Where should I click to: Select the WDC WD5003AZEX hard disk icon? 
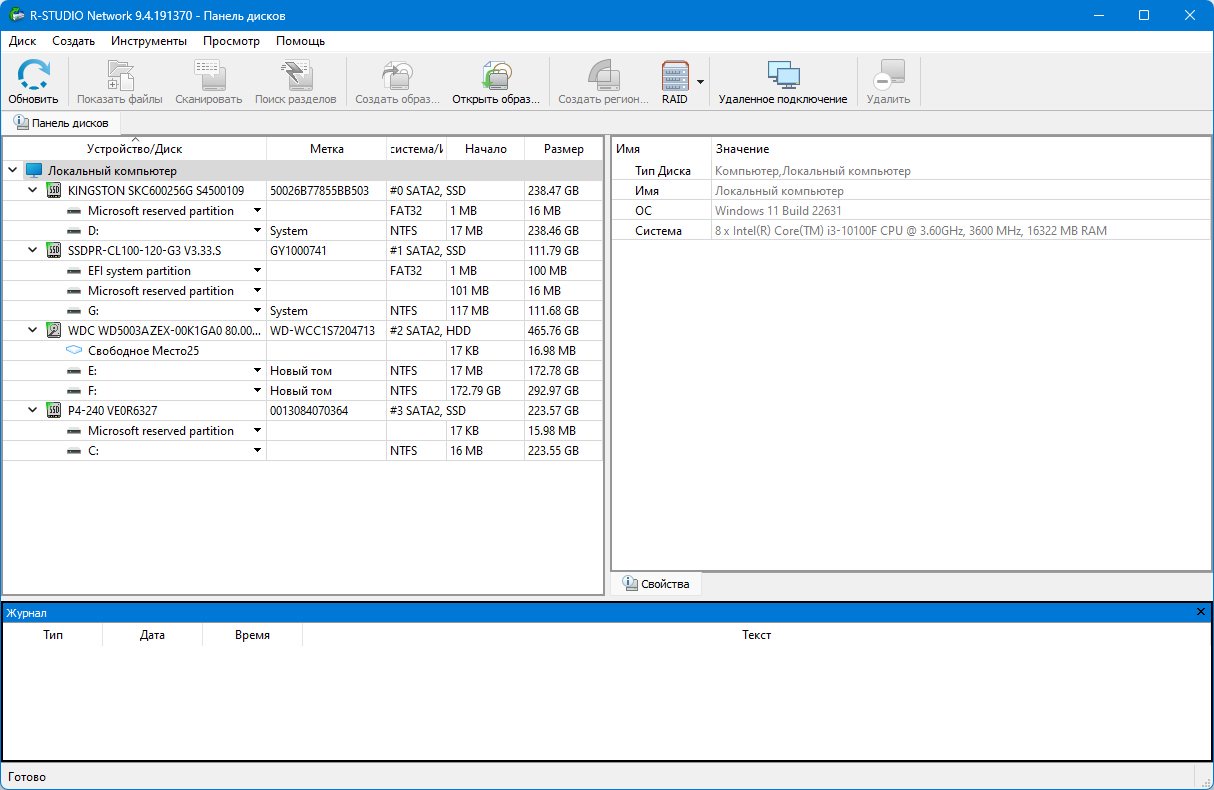pyautogui.click(x=54, y=330)
